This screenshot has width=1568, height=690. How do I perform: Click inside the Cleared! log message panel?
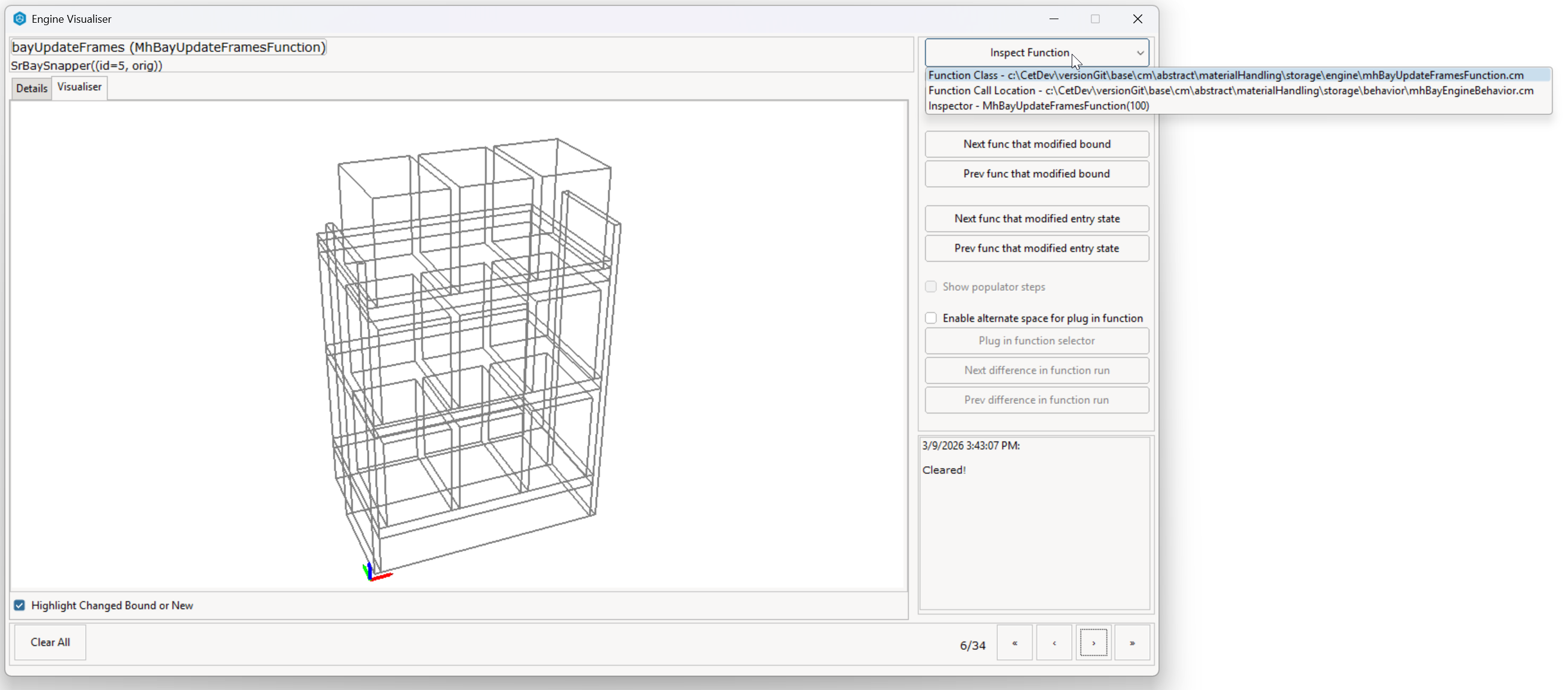coord(1035,523)
